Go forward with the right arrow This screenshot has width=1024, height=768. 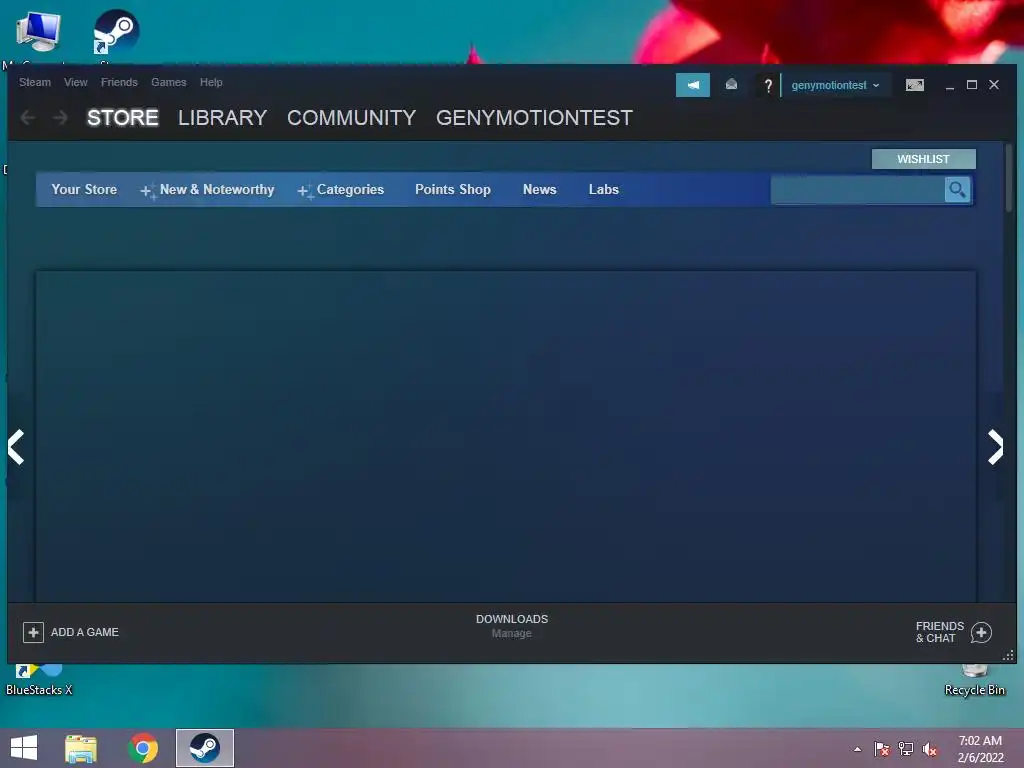pyautogui.click(x=60, y=118)
